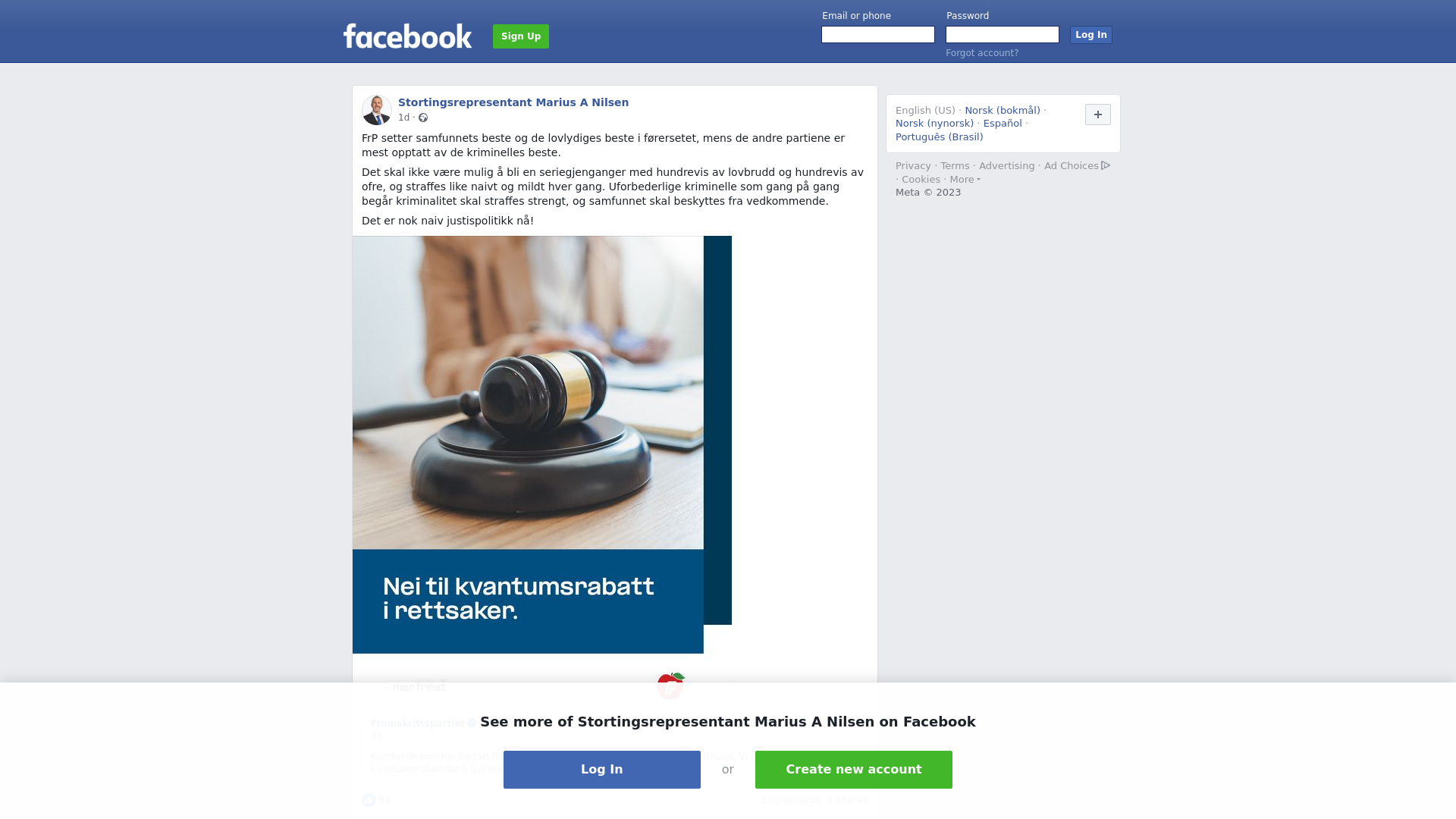Click the like reaction icon below the post
This screenshot has height=819, width=1456.
coord(369,800)
